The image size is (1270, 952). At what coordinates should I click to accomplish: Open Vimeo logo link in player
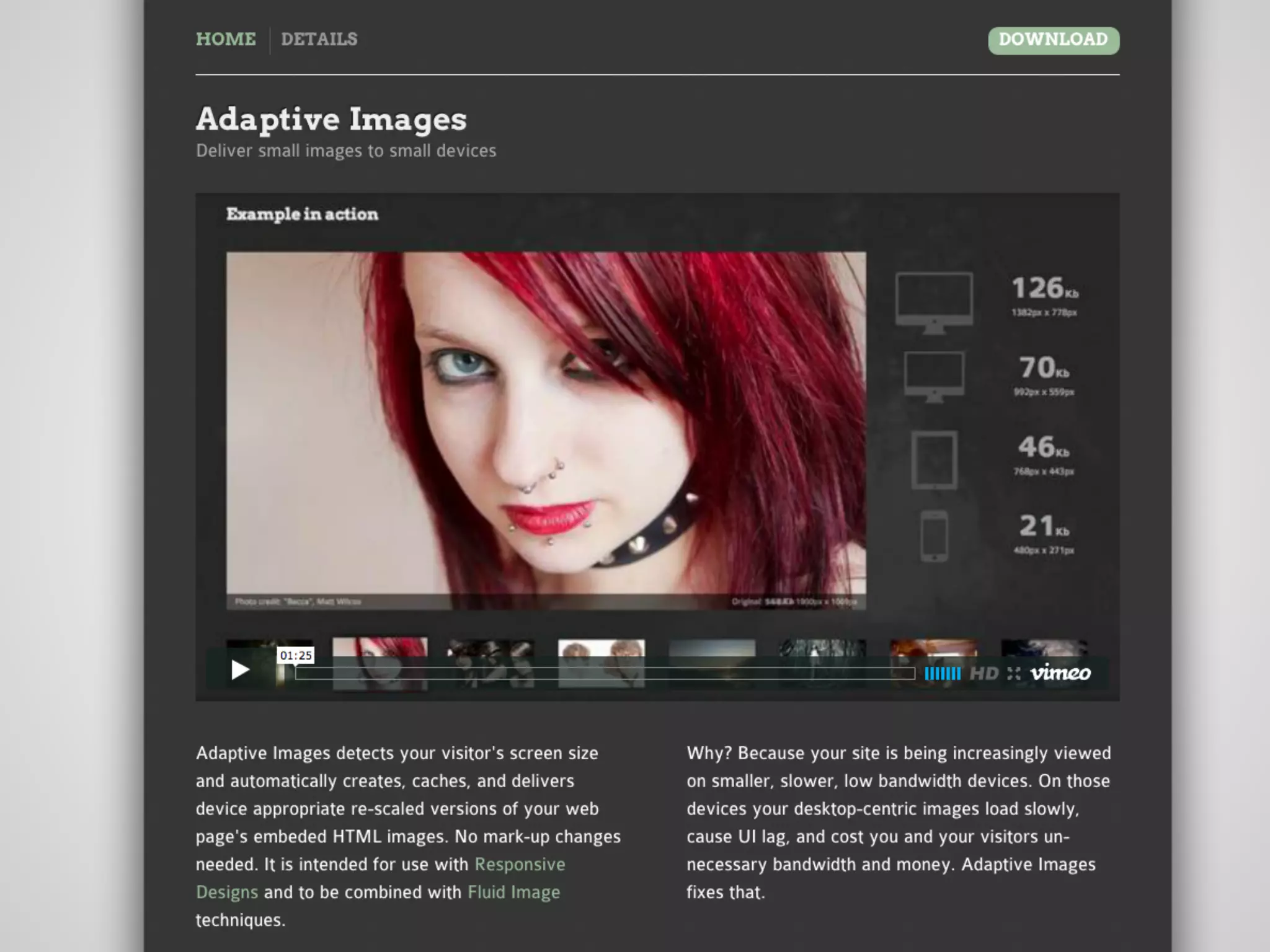1060,673
